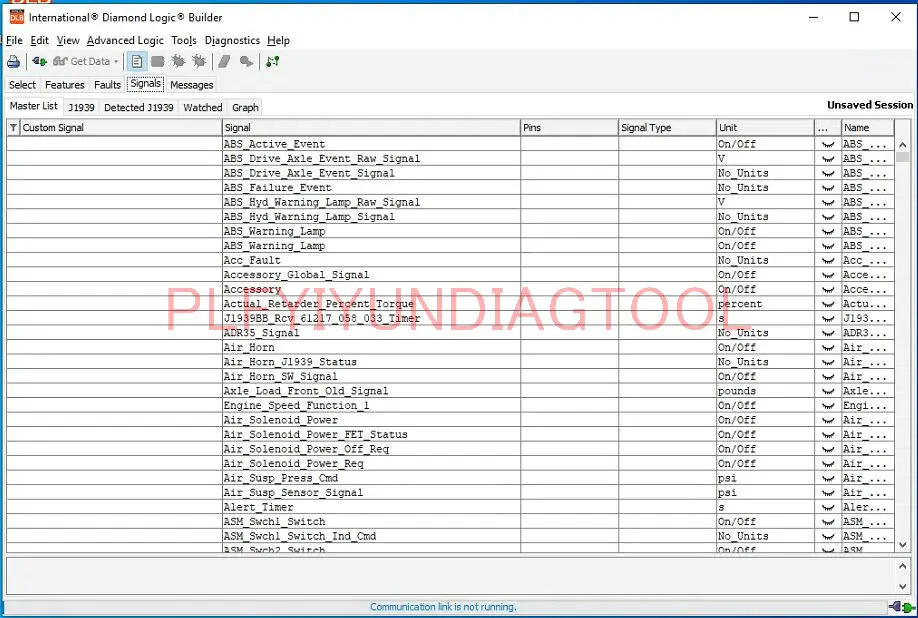
Task: Click the signal table scrollbar up arrow
Action: 902,145
